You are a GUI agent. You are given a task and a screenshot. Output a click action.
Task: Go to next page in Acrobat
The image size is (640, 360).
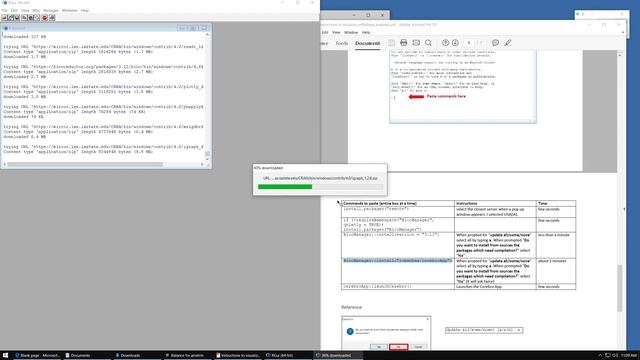[x=455, y=42]
